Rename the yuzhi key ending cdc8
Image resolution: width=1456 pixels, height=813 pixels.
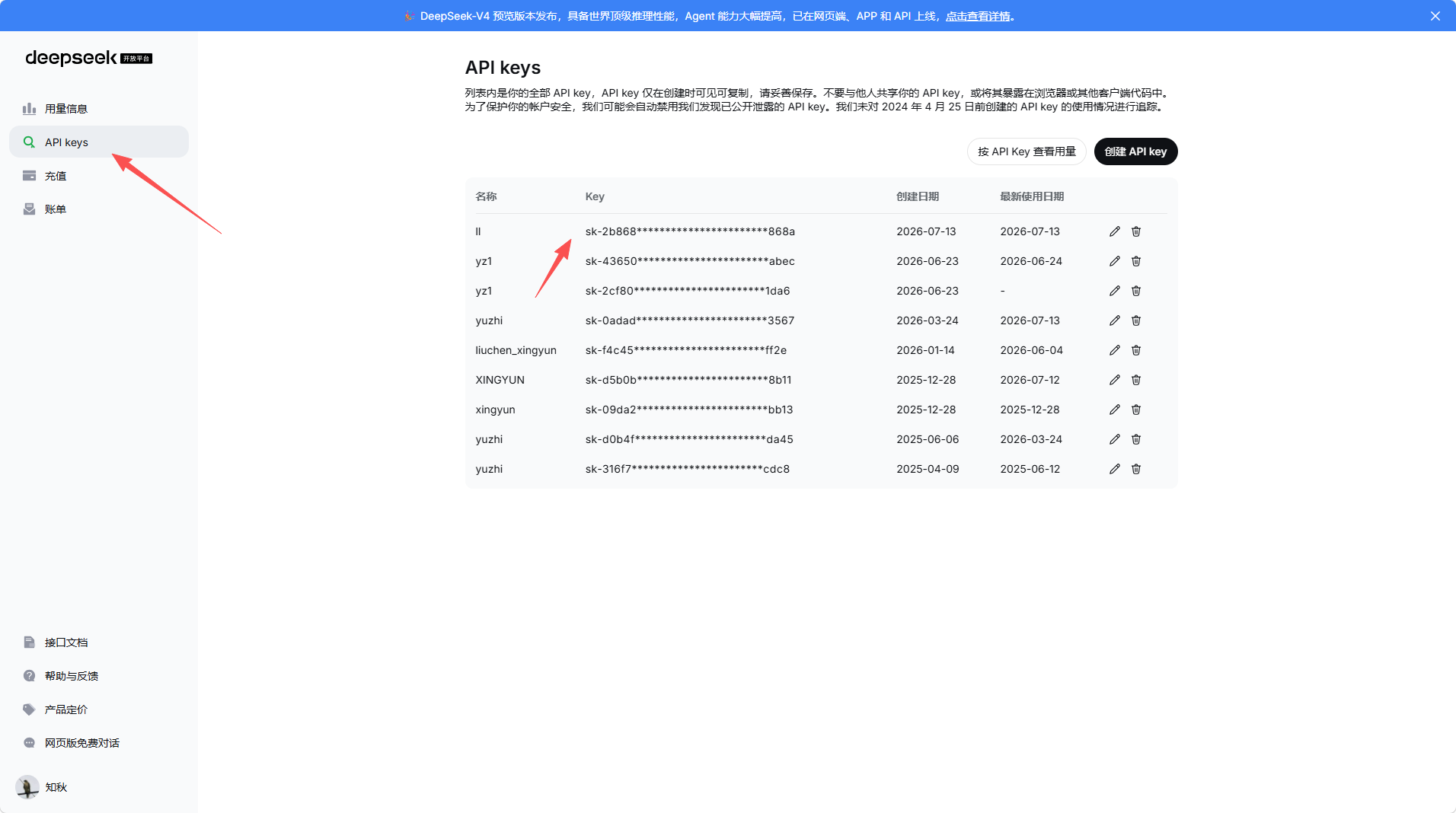pos(1115,469)
